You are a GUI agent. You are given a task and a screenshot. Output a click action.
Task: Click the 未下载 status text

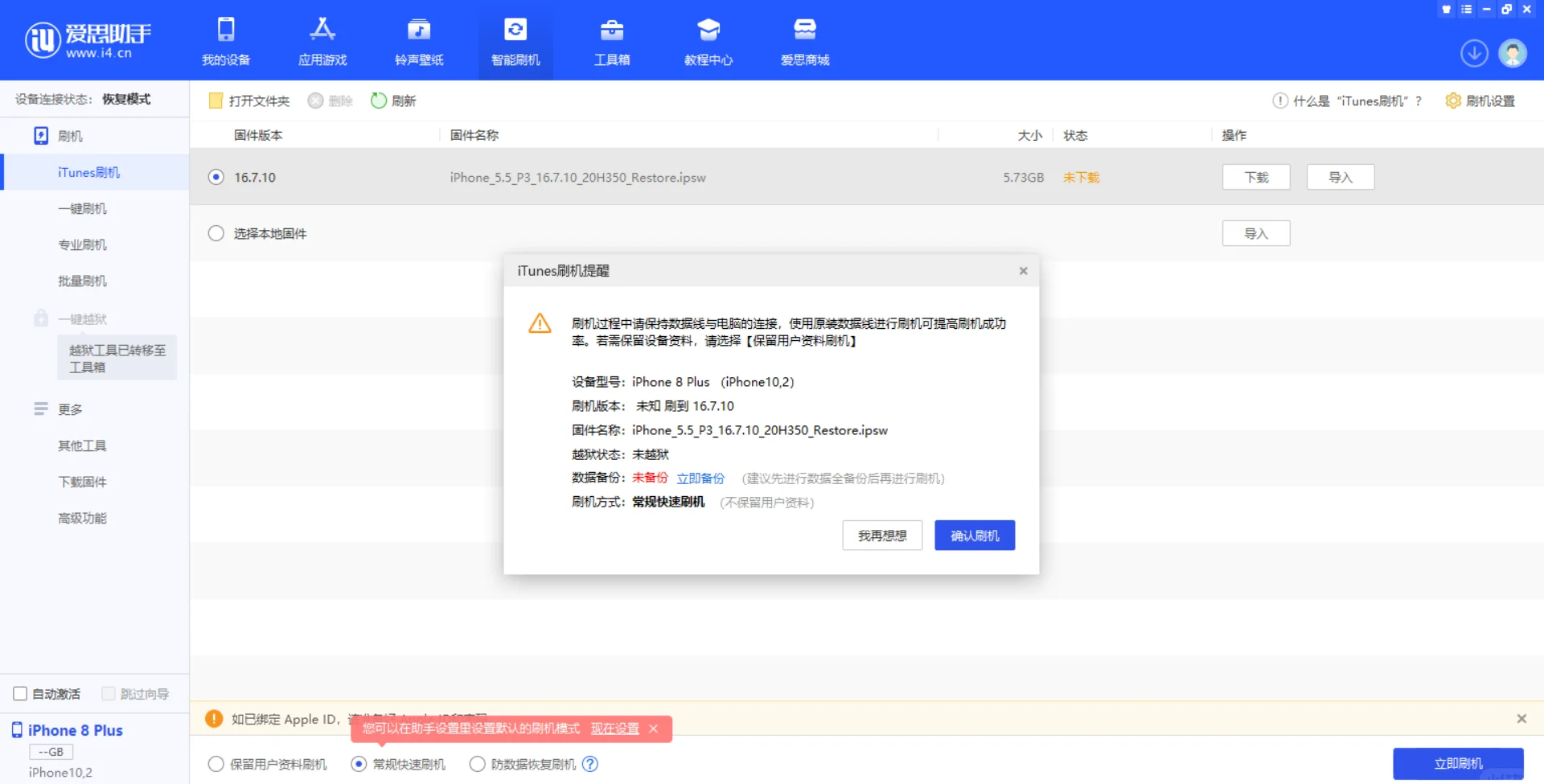tap(1082, 177)
